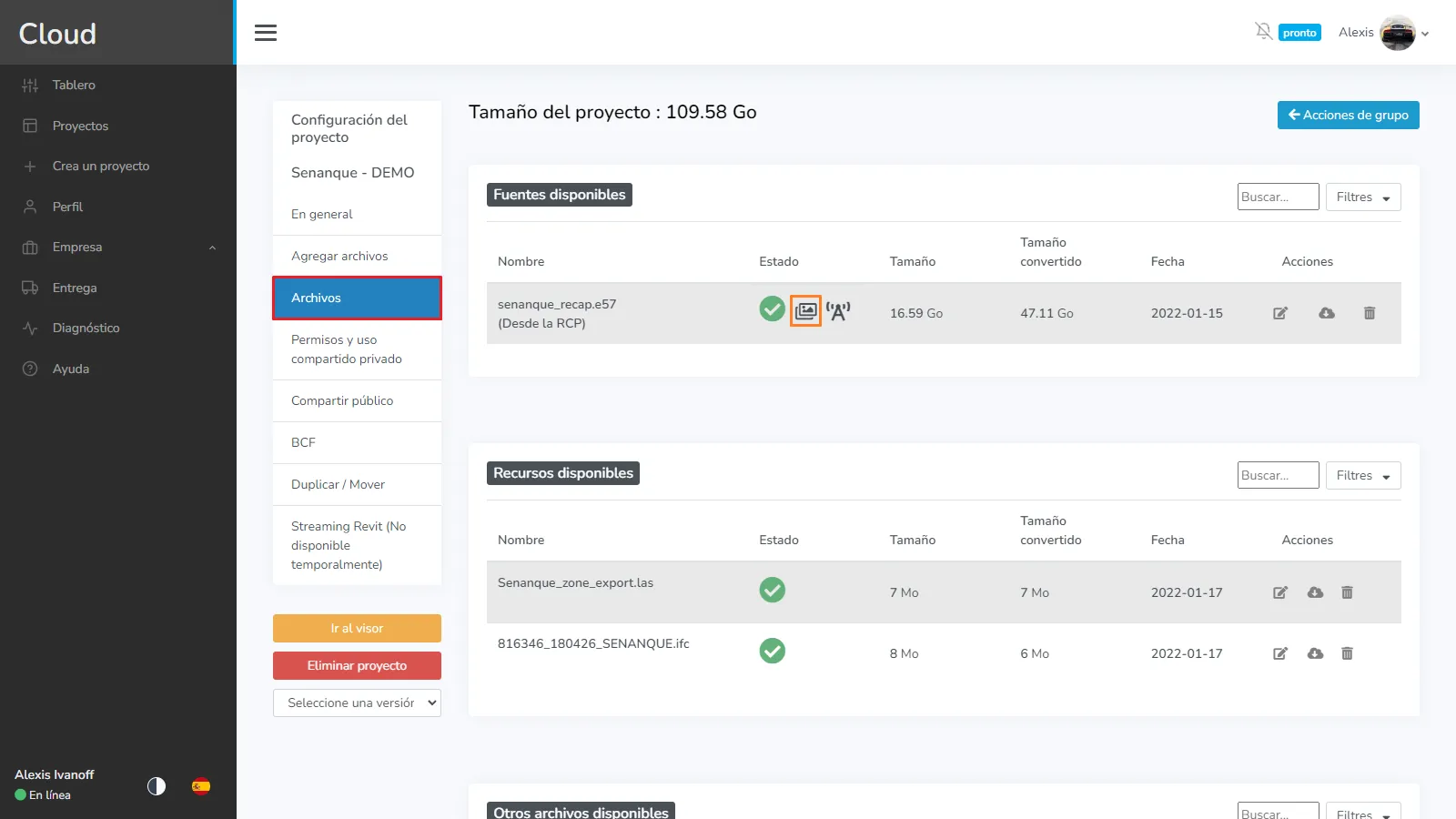Click the georeference antenna icon for senanque_recap.e57
This screenshot has height=819, width=1456.
pyautogui.click(x=838, y=311)
